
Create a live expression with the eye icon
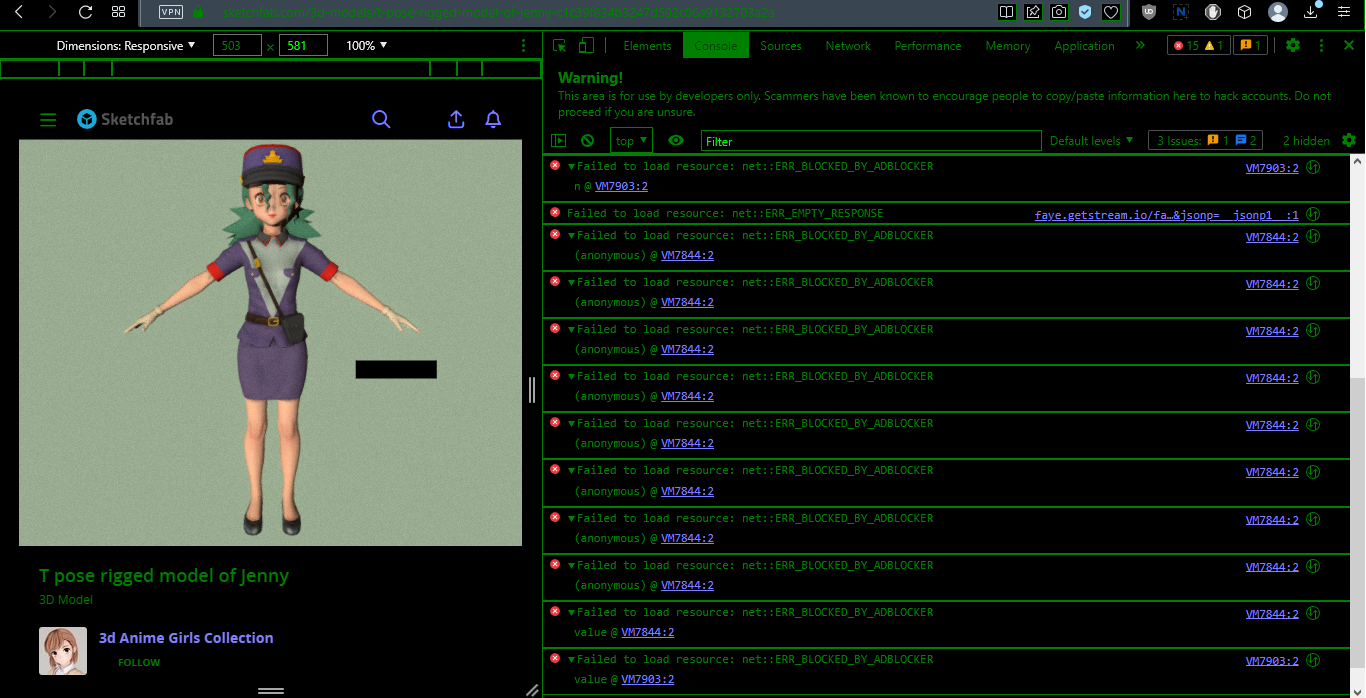click(x=676, y=141)
